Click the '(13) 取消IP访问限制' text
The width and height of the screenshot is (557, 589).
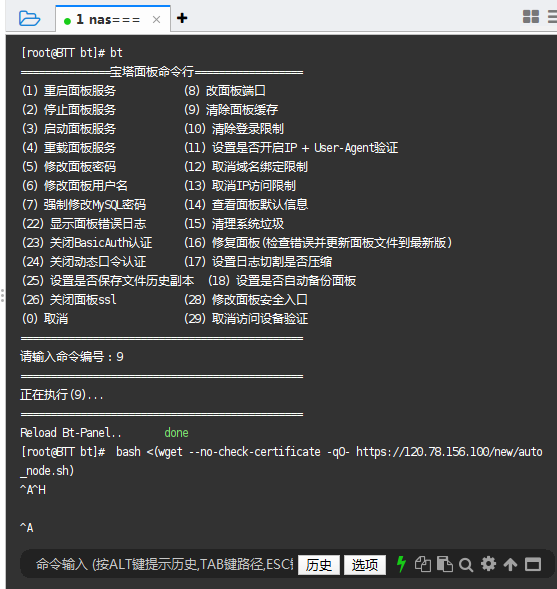tap(240, 186)
